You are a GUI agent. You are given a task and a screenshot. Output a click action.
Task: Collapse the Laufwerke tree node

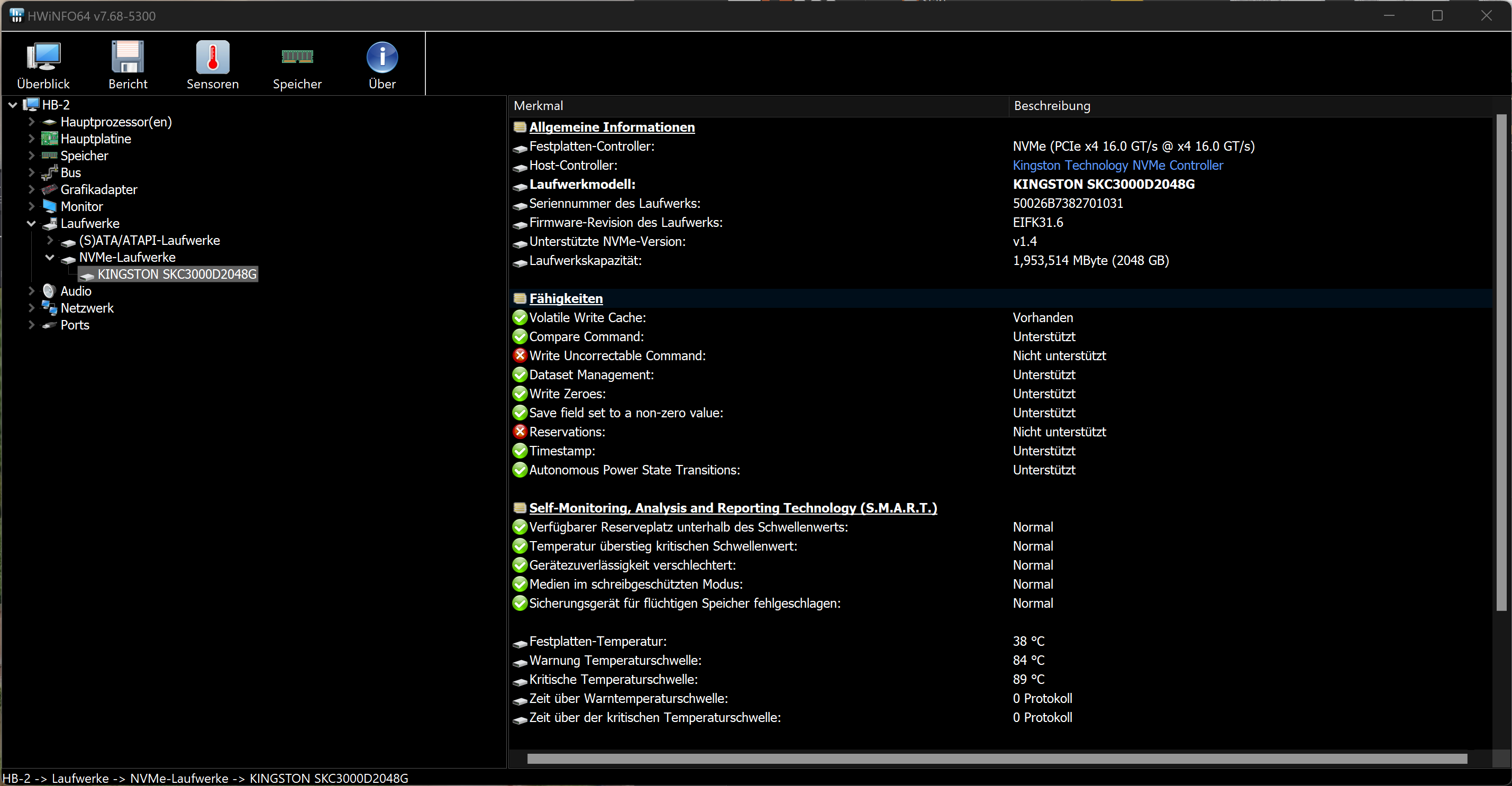[32, 224]
